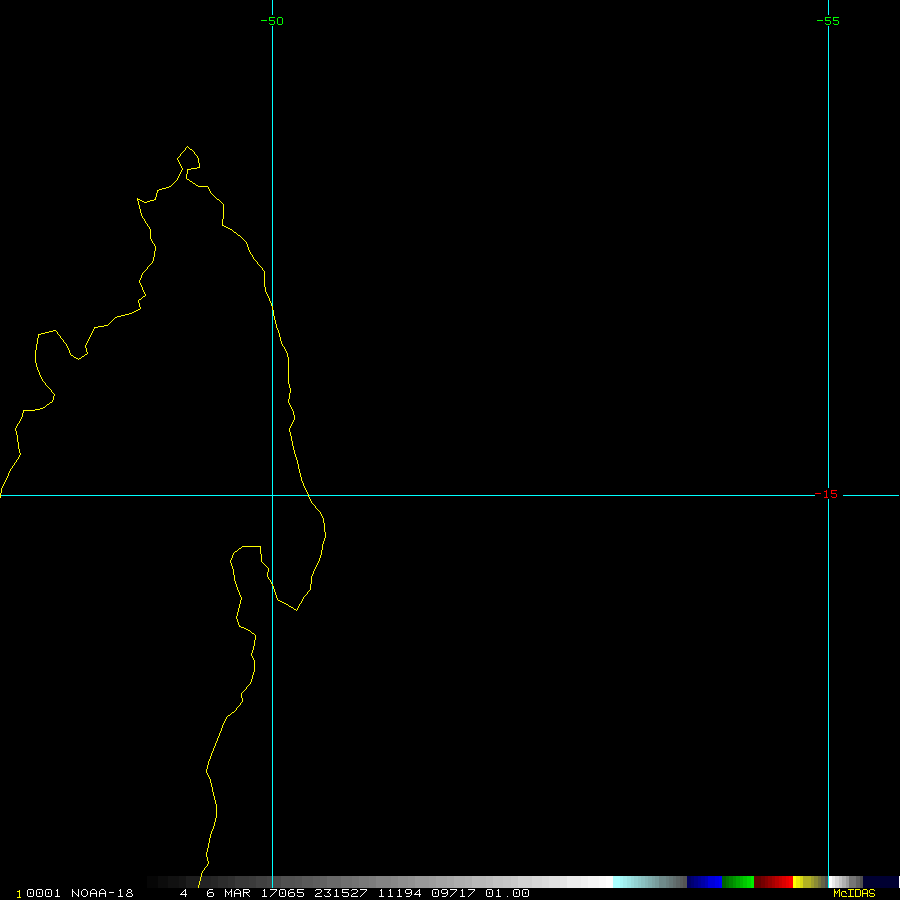The image size is (900, 900).
Task: Click the 6 MAR date text
Action: coord(227,893)
